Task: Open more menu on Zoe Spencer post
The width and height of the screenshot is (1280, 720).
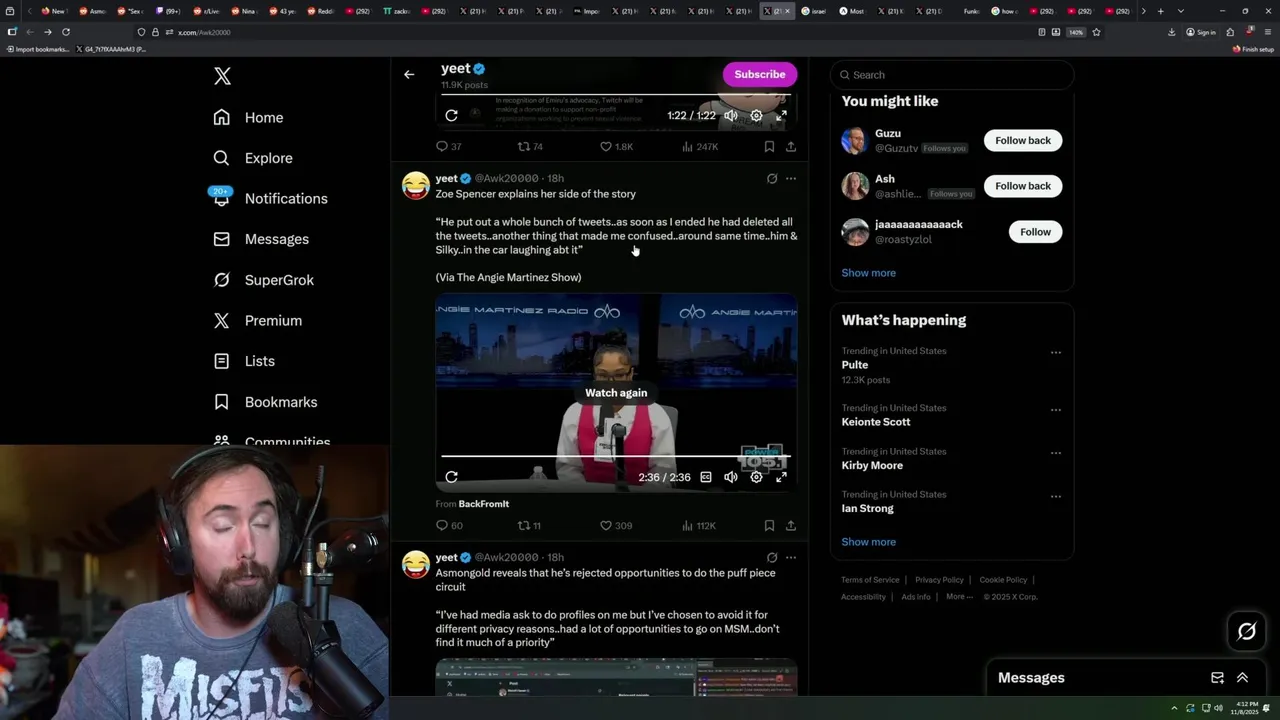Action: click(x=790, y=179)
